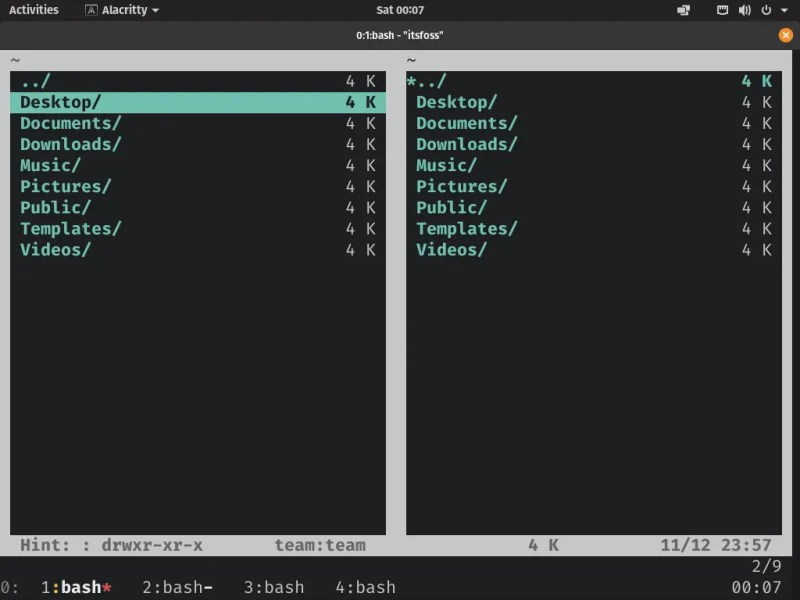Click the screen sharing tray icon

(x=684, y=10)
